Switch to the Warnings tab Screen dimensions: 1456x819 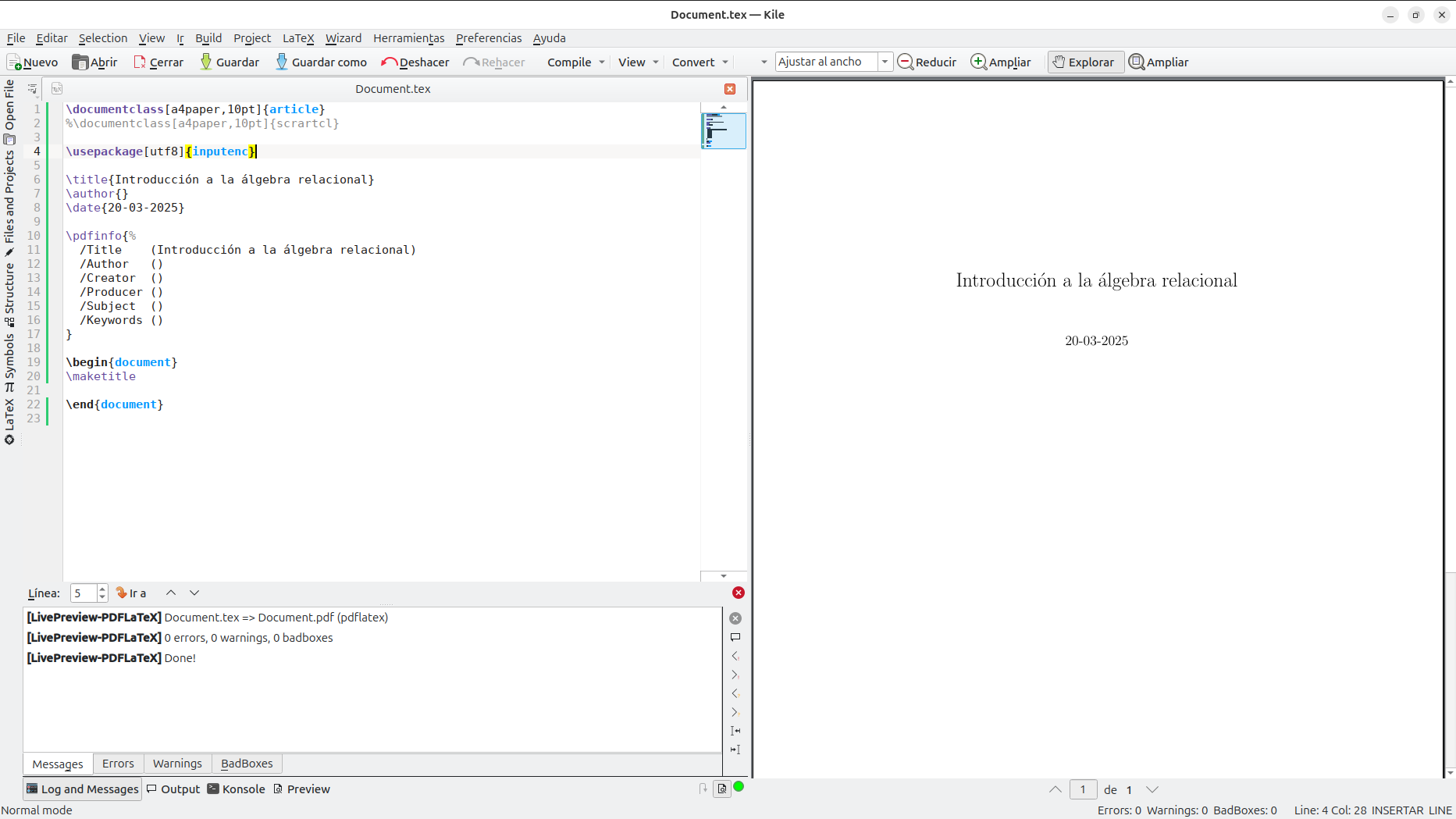177,764
